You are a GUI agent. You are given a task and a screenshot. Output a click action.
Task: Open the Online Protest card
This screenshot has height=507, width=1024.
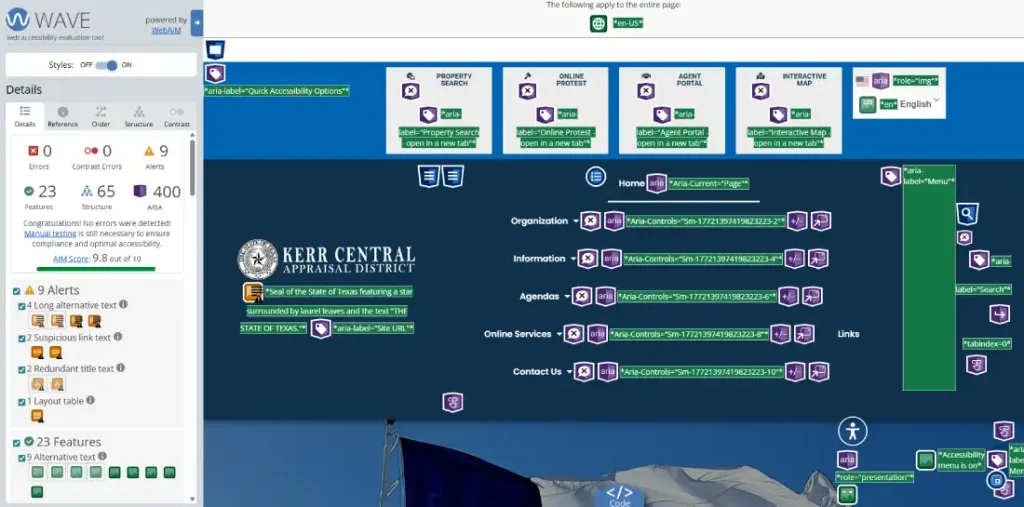(x=555, y=110)
